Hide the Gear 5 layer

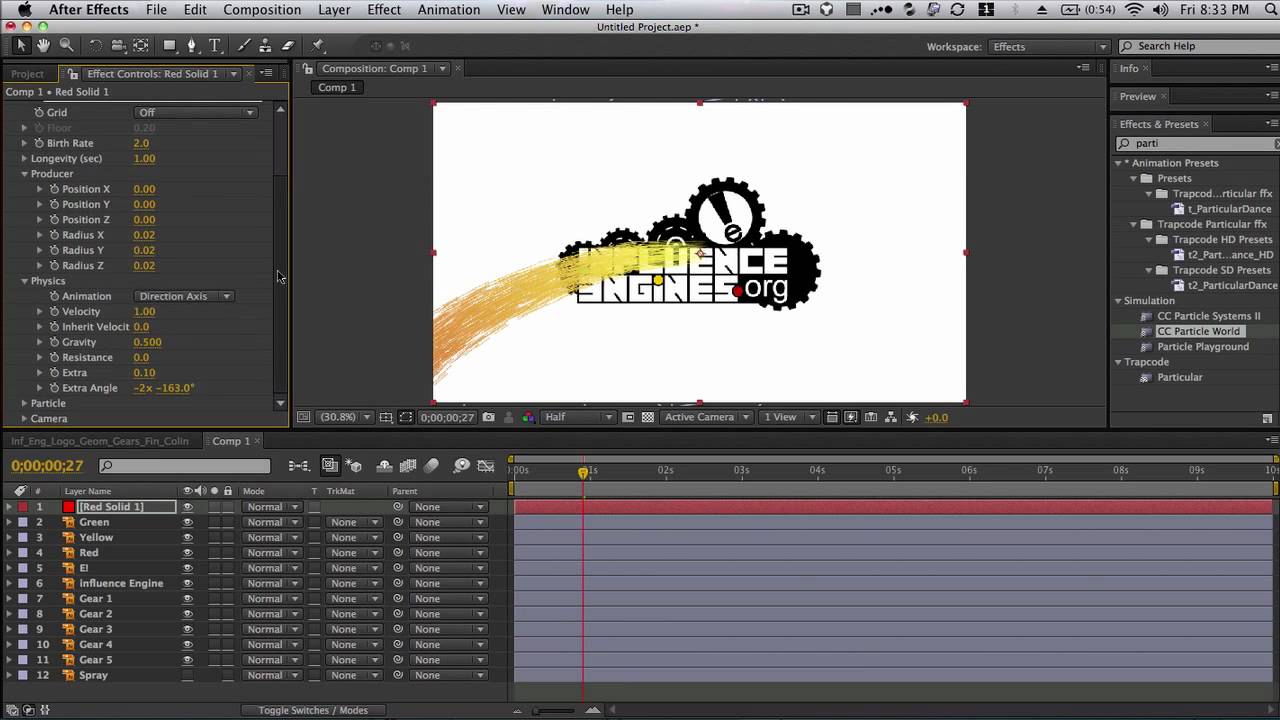pos(187,660)
